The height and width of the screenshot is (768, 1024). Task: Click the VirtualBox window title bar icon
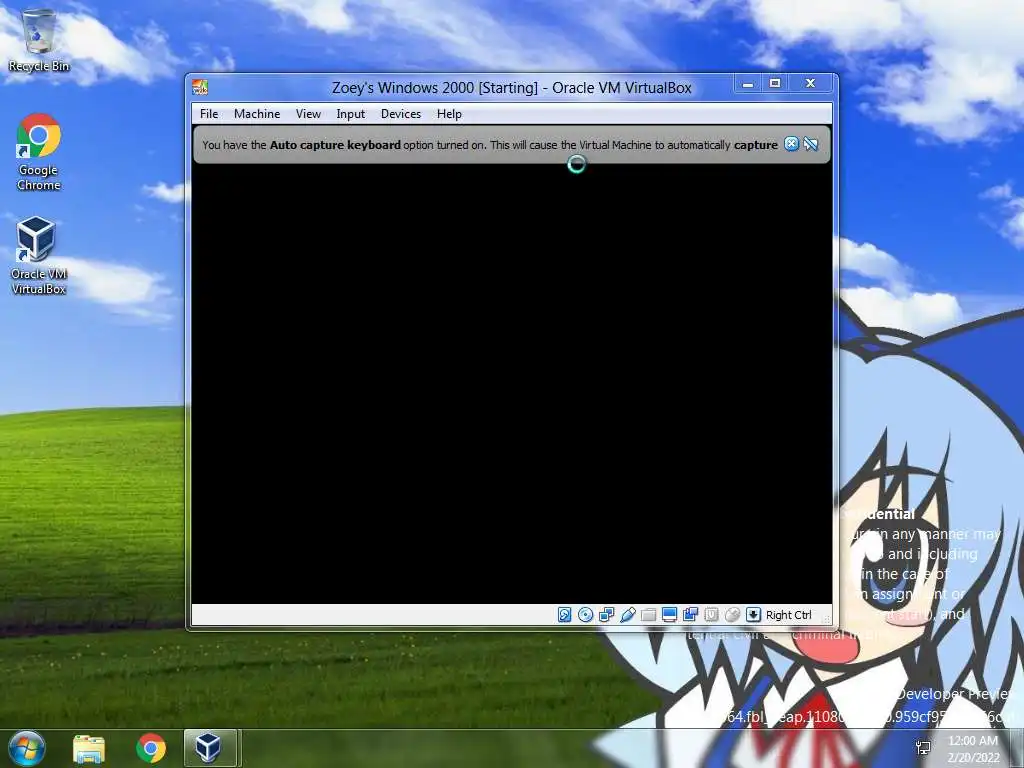(200, 87)
